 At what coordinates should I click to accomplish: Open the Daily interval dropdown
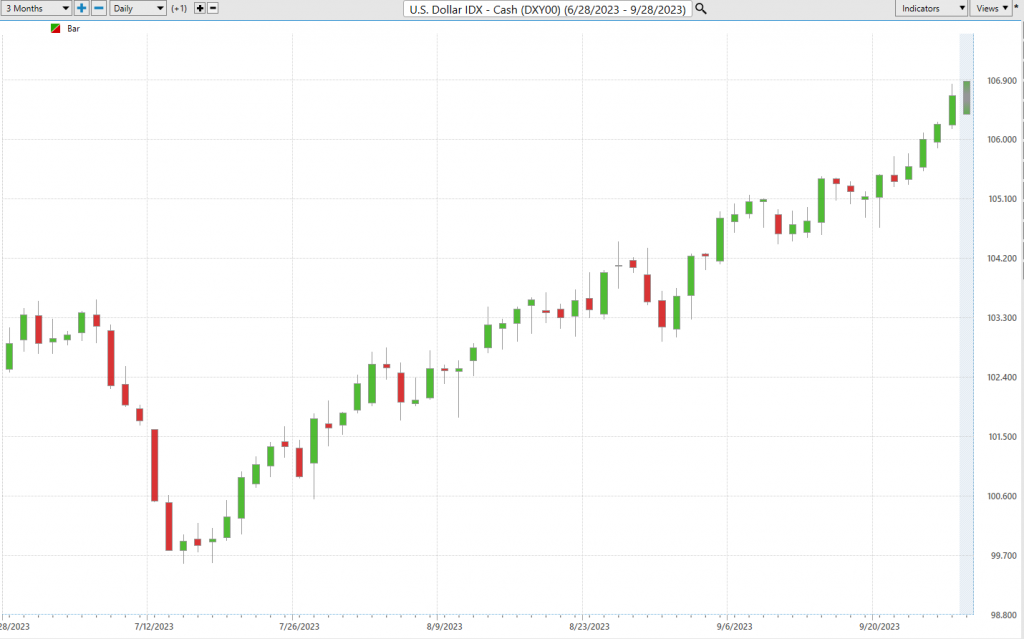[138, 8]
